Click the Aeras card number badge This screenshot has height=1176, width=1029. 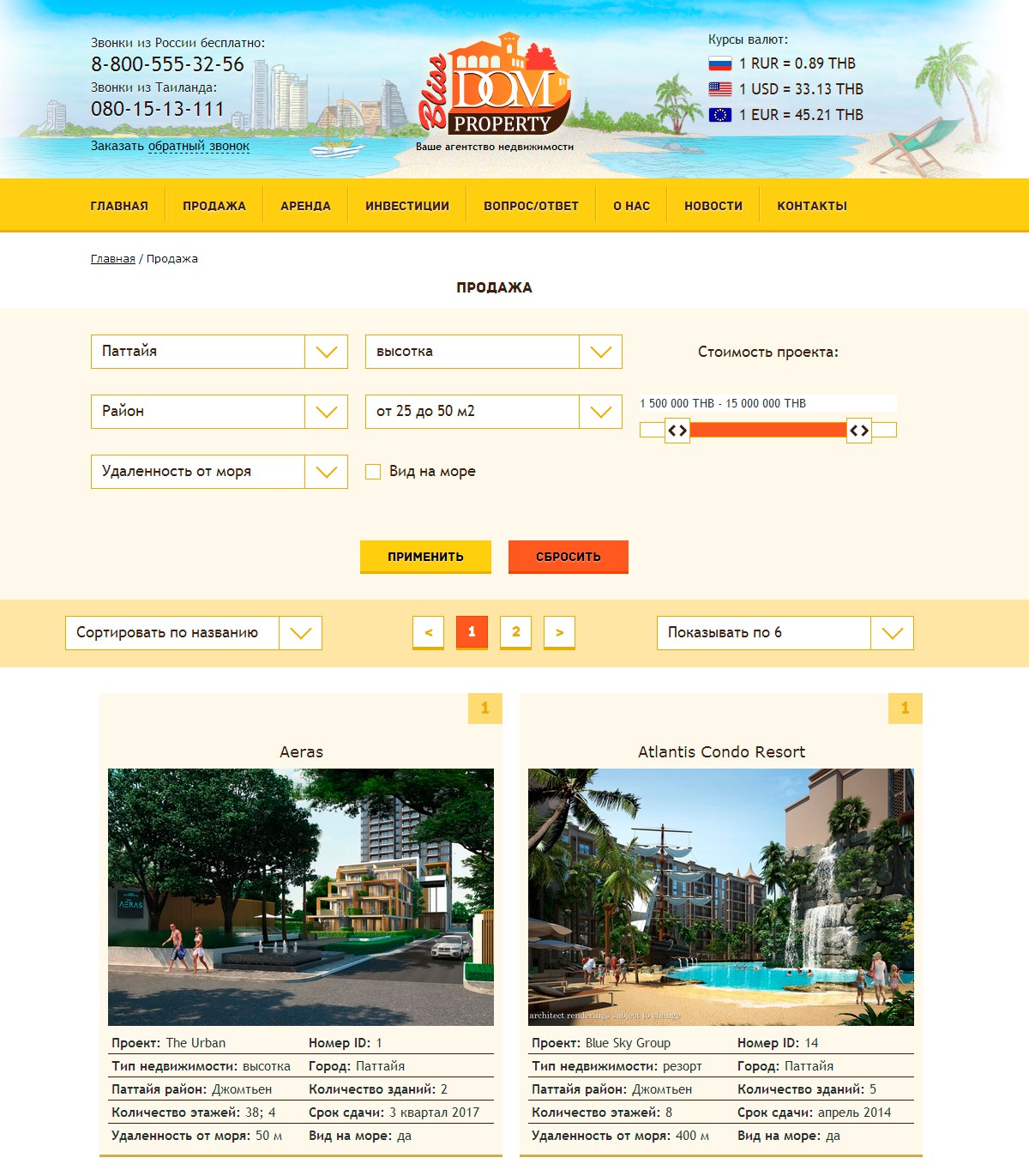click(x=485, y=709)
